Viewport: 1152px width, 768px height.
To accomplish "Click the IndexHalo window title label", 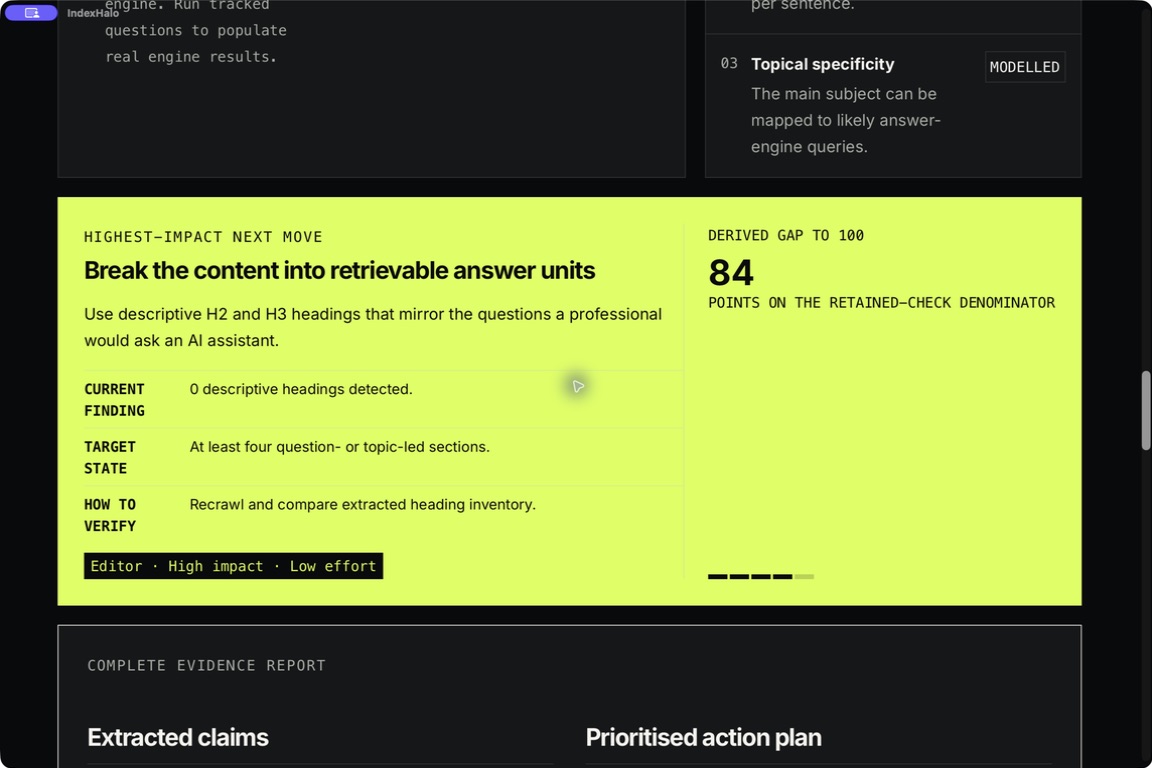I will point(93,13).
